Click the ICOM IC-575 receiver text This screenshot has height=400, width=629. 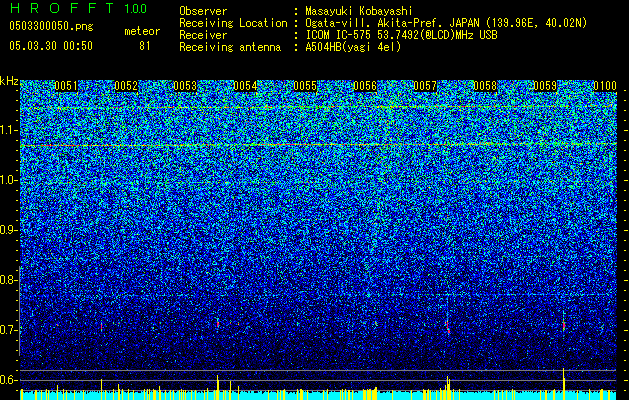point(401,35)
